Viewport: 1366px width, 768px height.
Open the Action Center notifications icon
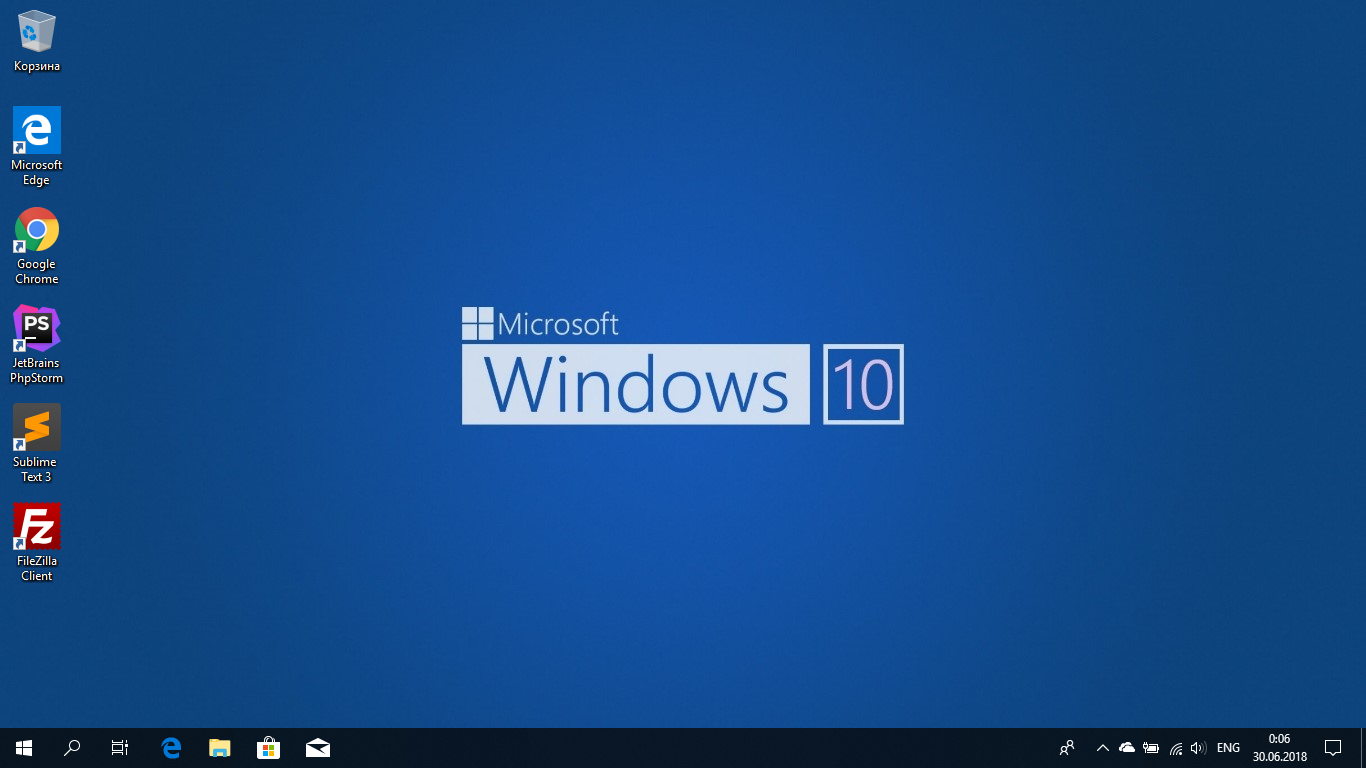tap(1333, 747)
